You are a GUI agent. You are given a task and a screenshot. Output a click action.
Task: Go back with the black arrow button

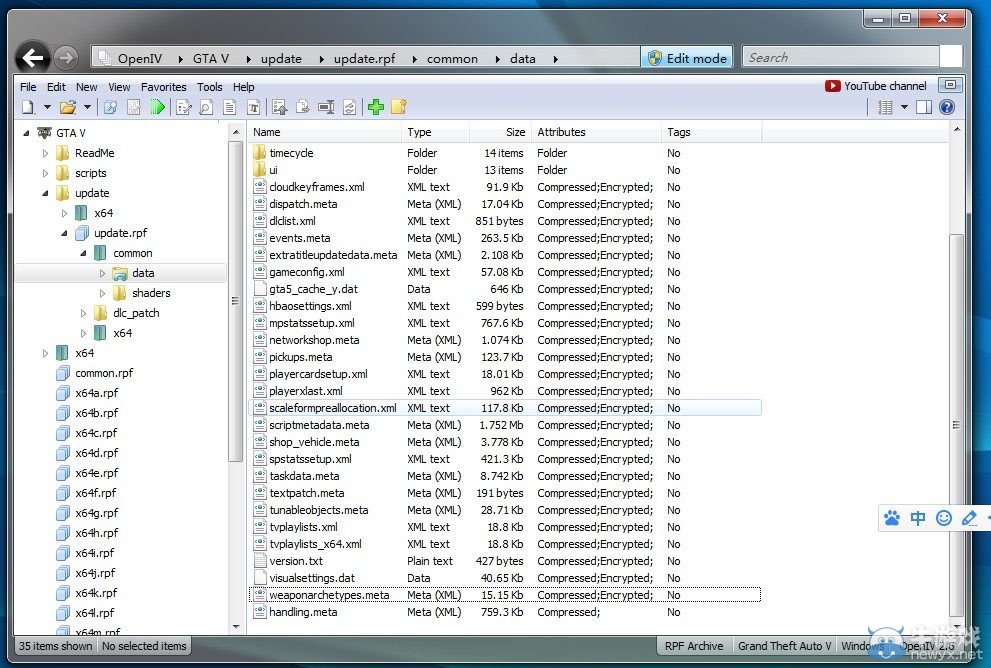tap(32, 58)
